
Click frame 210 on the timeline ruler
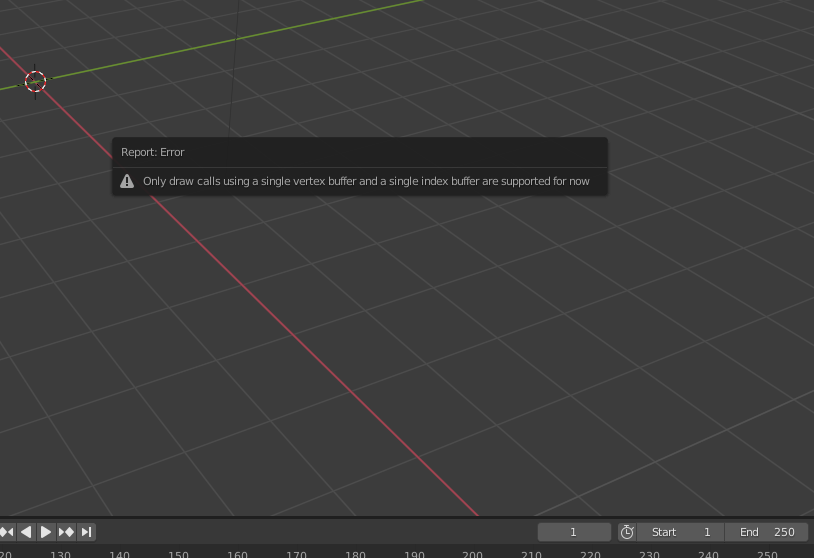532,554
